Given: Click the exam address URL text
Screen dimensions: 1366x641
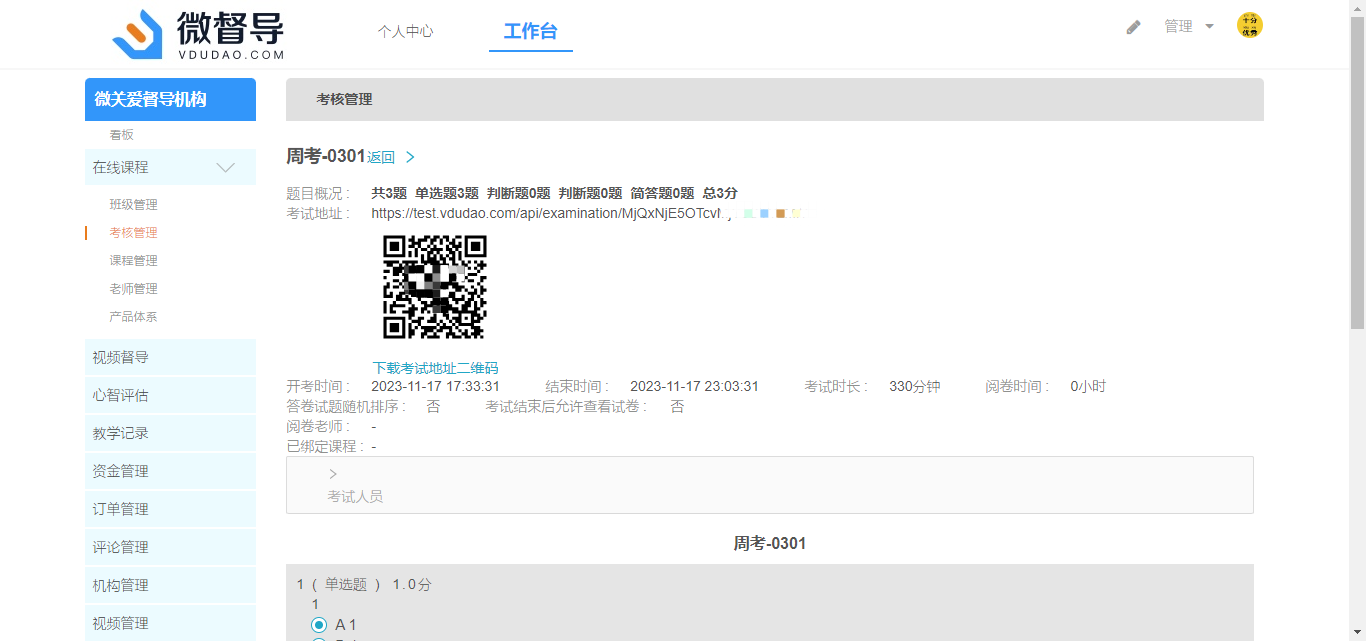Looking at the screenshot, I should point(547,213).
